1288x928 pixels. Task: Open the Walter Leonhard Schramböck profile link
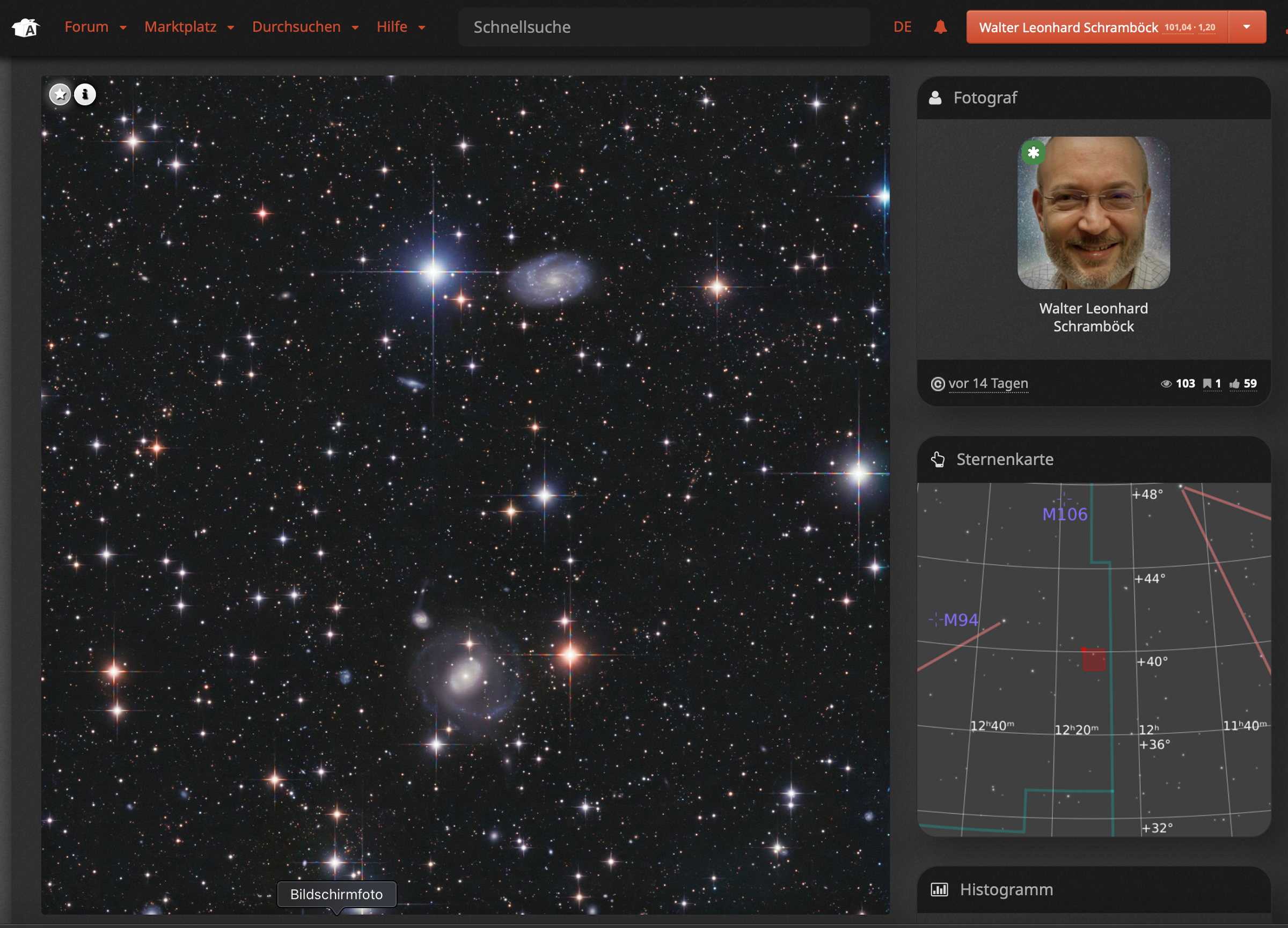(1093, 317)
